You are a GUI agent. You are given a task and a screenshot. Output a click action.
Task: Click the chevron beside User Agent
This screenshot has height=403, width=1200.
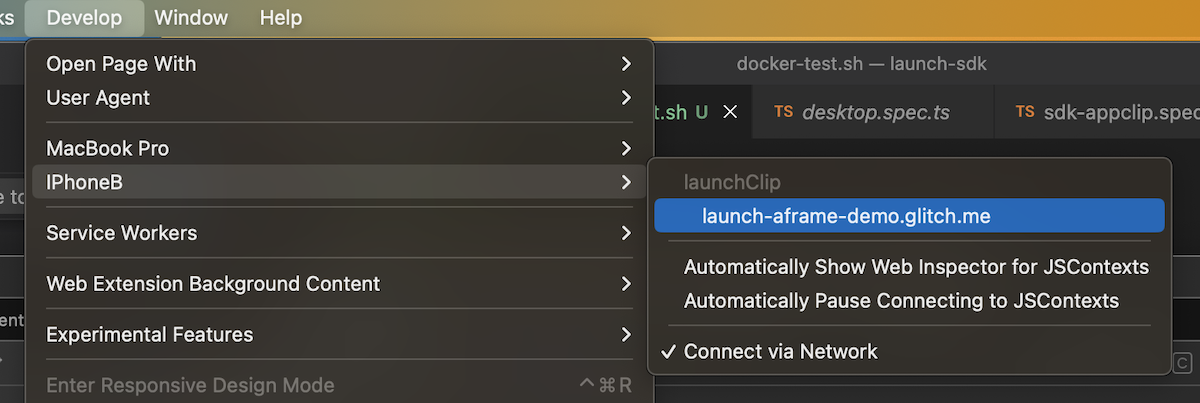coord(626,98)
